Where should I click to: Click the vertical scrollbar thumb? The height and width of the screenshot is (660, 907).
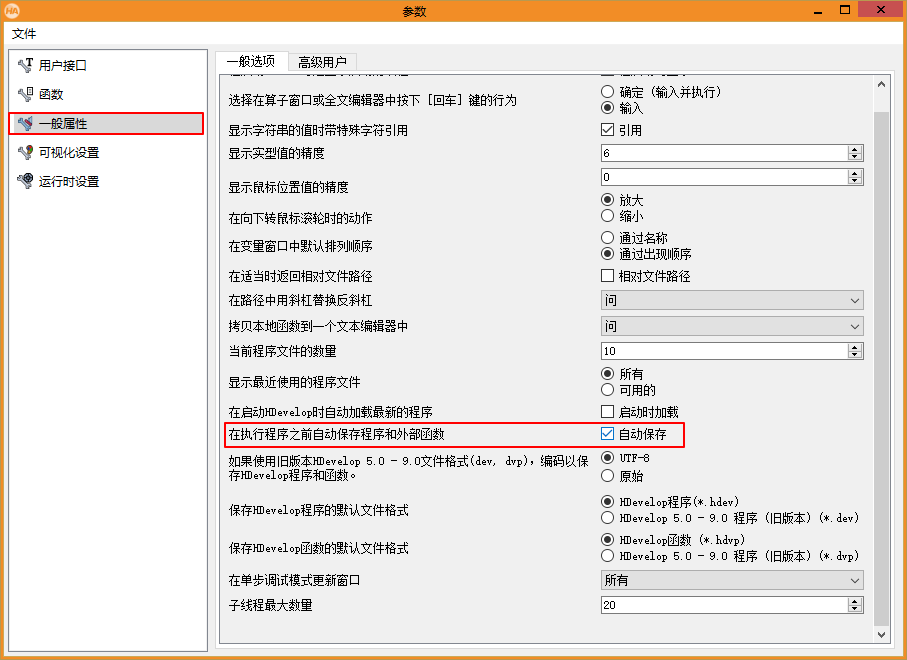[x=882, y=369]
